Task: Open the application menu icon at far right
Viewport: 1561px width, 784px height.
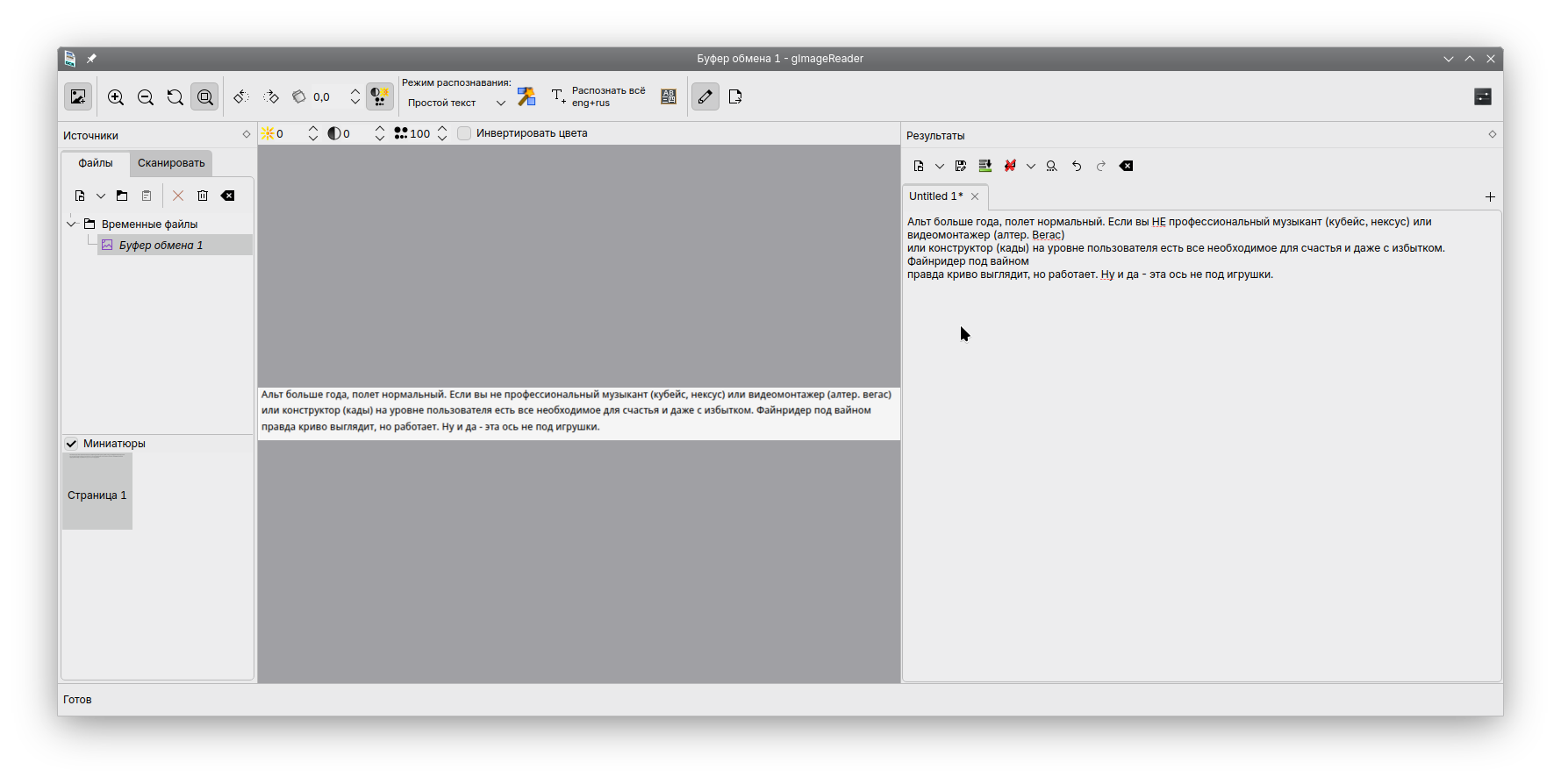Action: (x=1483, y=97)
